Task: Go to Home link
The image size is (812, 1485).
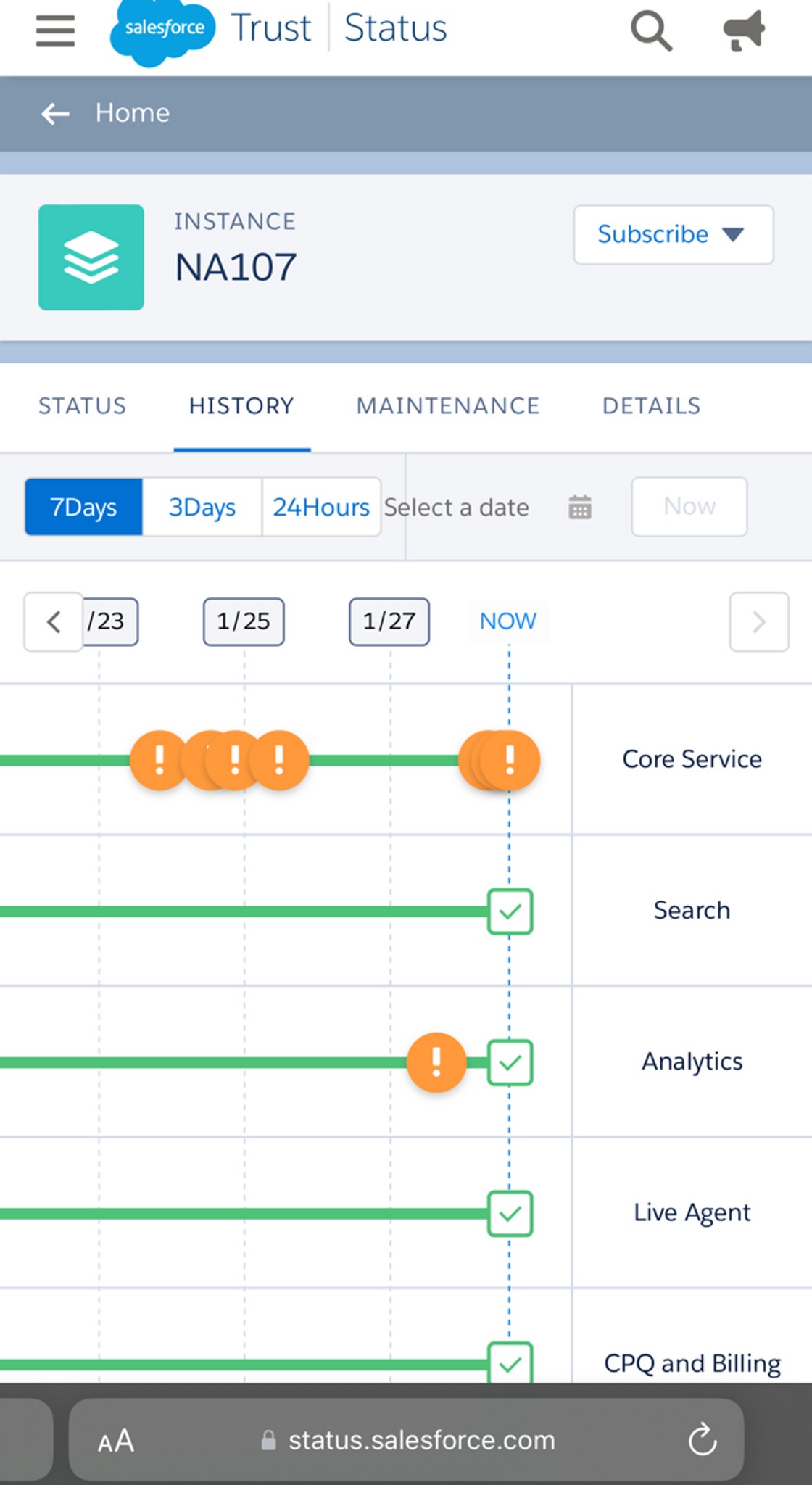Action: [x=133, y=113]
